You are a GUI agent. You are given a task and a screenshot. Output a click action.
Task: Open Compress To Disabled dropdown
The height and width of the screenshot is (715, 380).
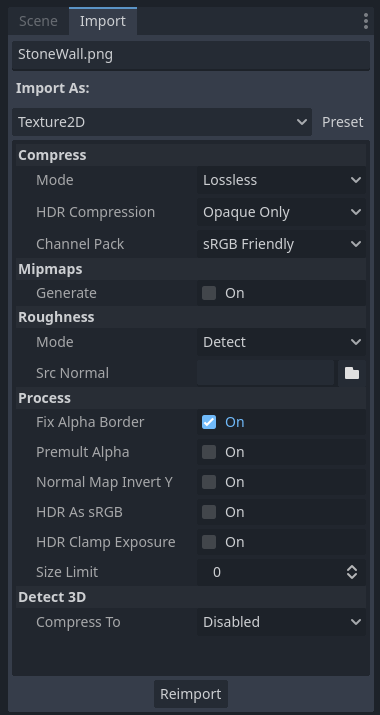[281, 622]
